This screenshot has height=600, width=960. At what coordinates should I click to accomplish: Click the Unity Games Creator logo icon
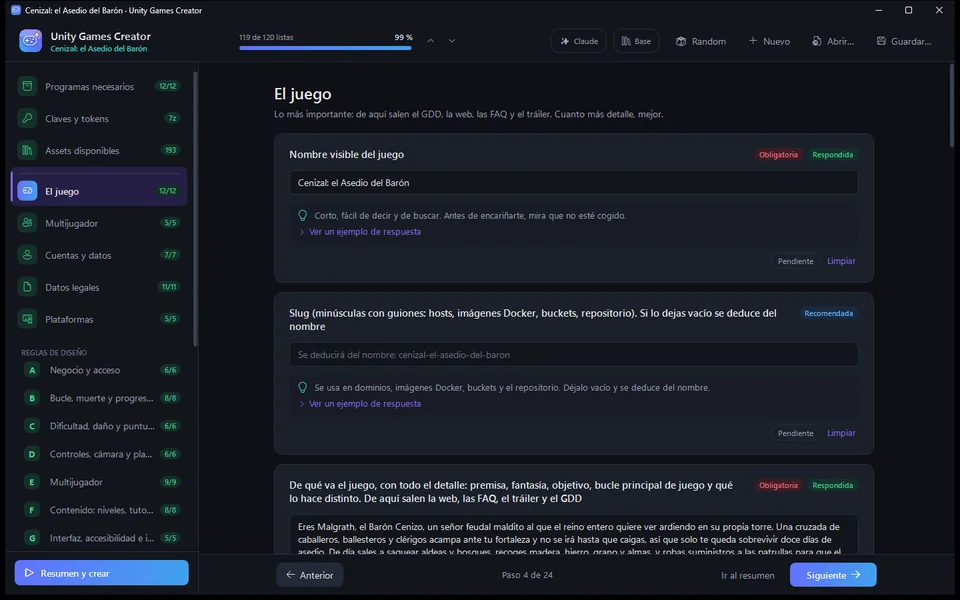[30, 41]
